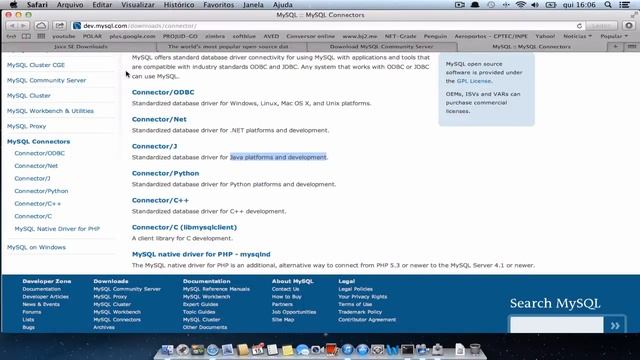
Task: Open footer Contact Us link
Action: click(285, 289)
